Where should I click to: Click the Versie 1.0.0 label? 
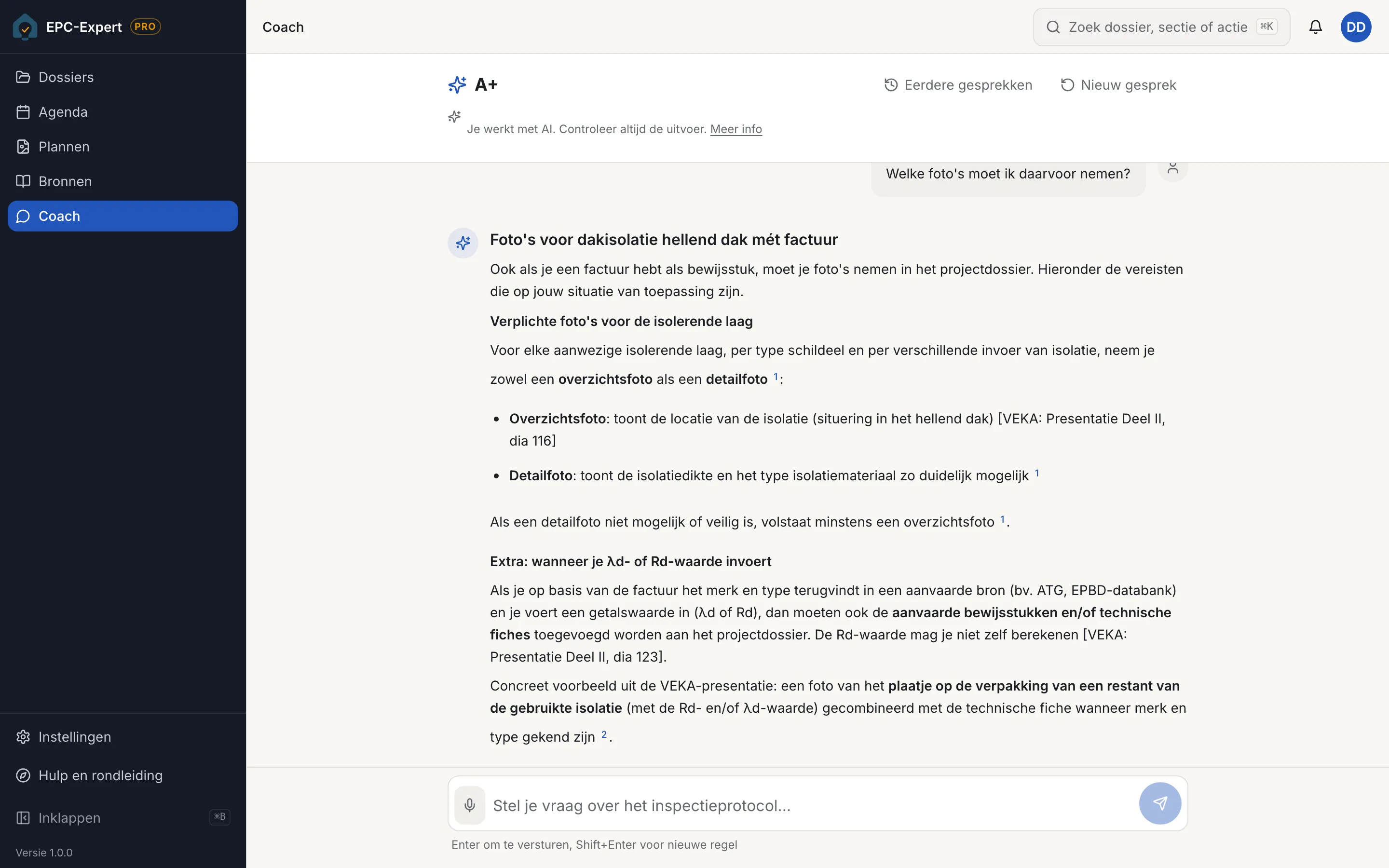click(44, 853)
